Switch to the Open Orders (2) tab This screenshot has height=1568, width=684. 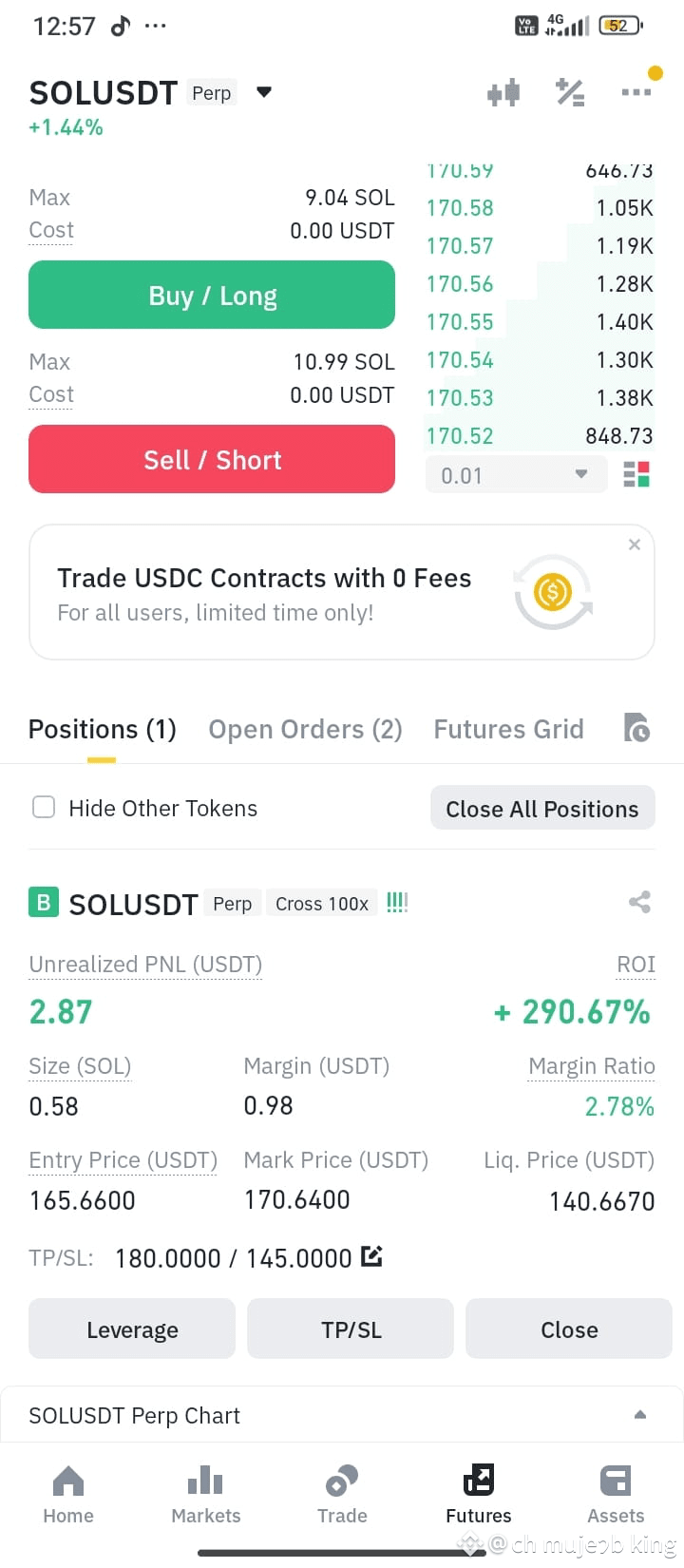305,729
